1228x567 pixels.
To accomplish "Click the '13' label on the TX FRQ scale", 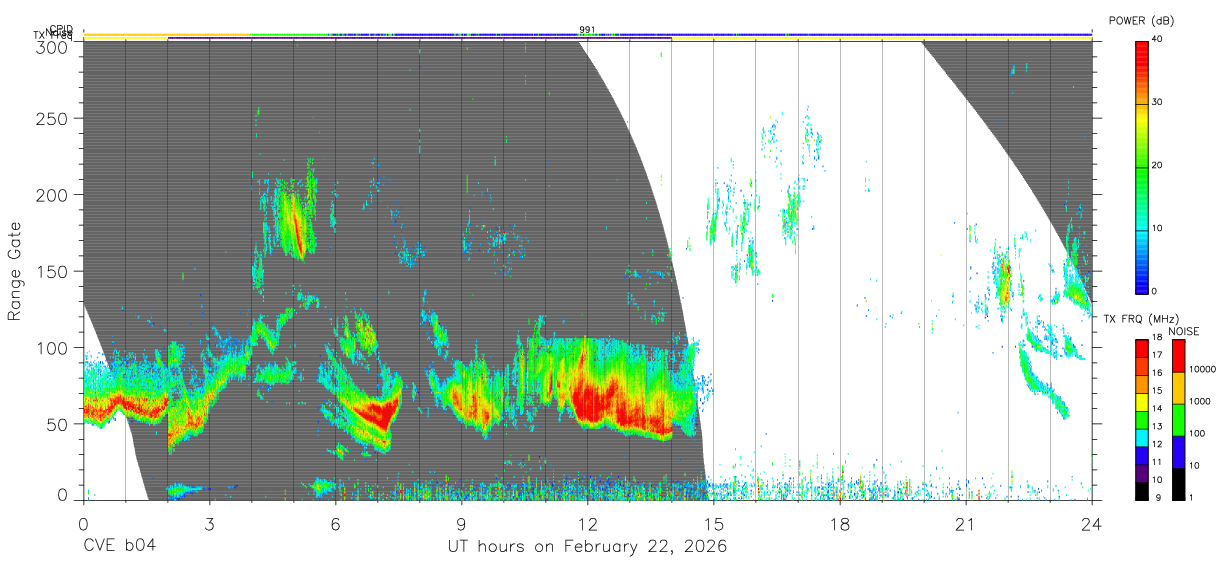I will [x=1157, y=426].
